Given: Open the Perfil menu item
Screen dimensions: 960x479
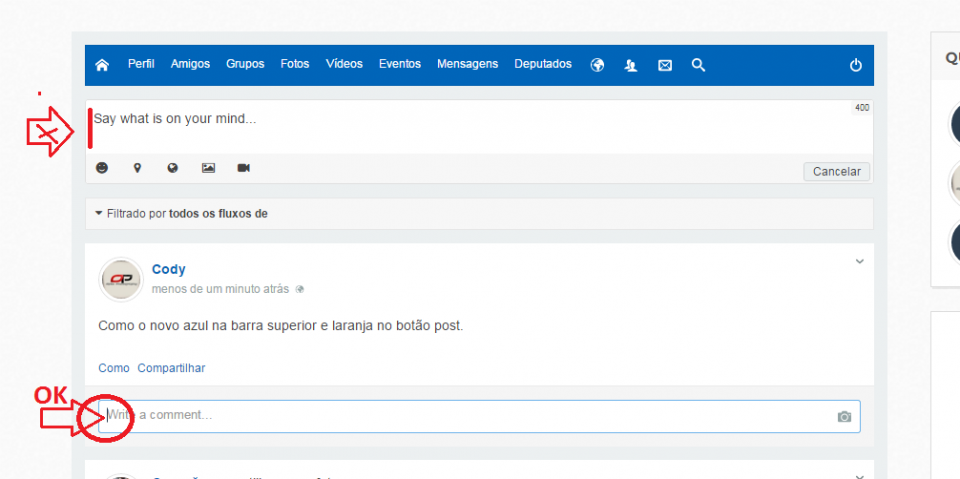Looking at the screenshot, I should click(141, 64).
